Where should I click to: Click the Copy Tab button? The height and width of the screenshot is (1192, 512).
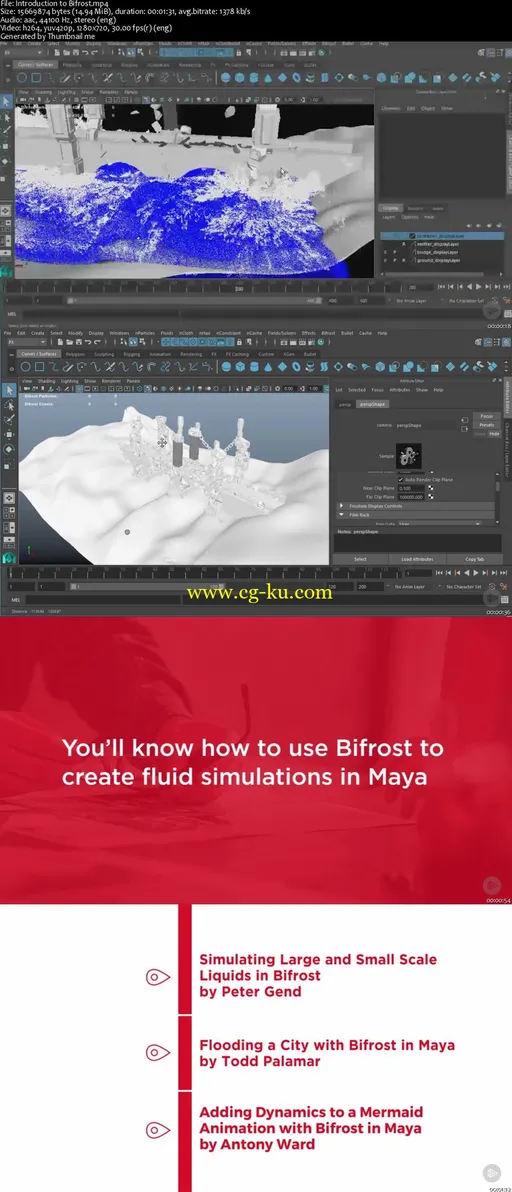(475, 559)
